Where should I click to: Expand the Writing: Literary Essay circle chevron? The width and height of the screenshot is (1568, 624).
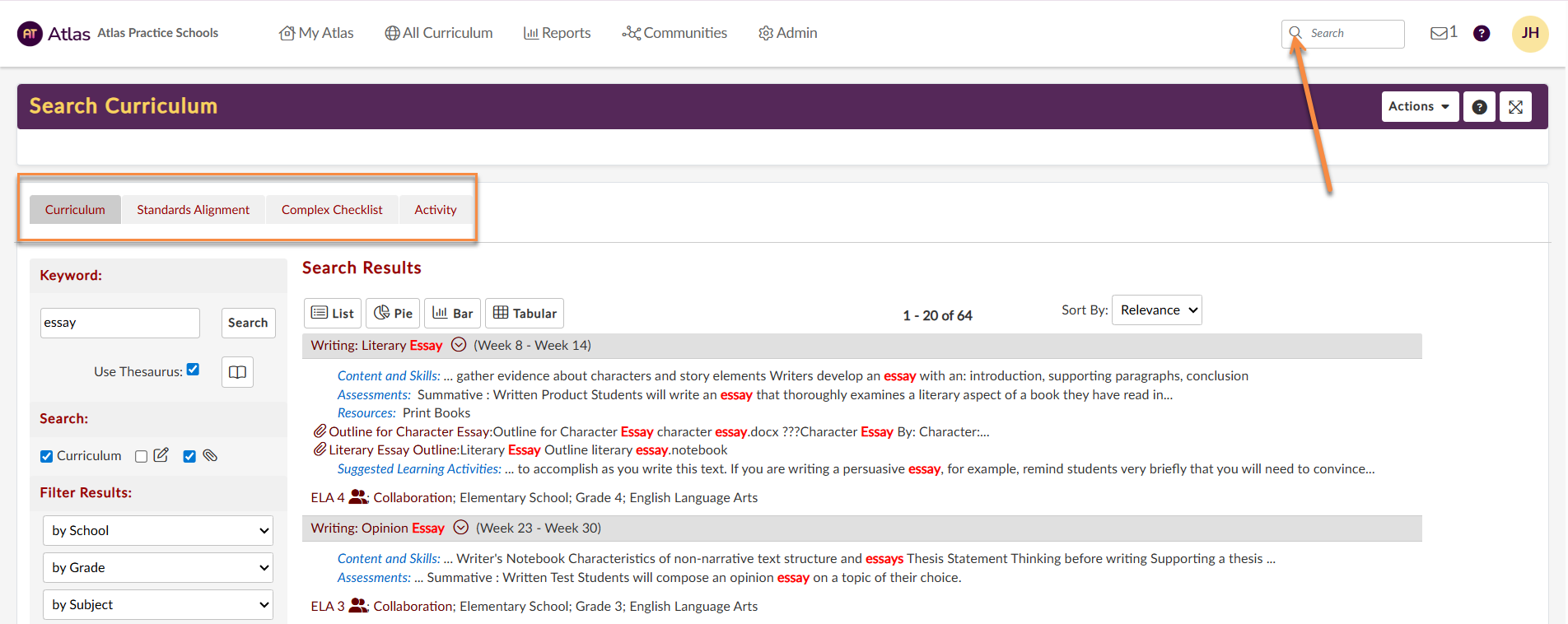click(459, 345)
